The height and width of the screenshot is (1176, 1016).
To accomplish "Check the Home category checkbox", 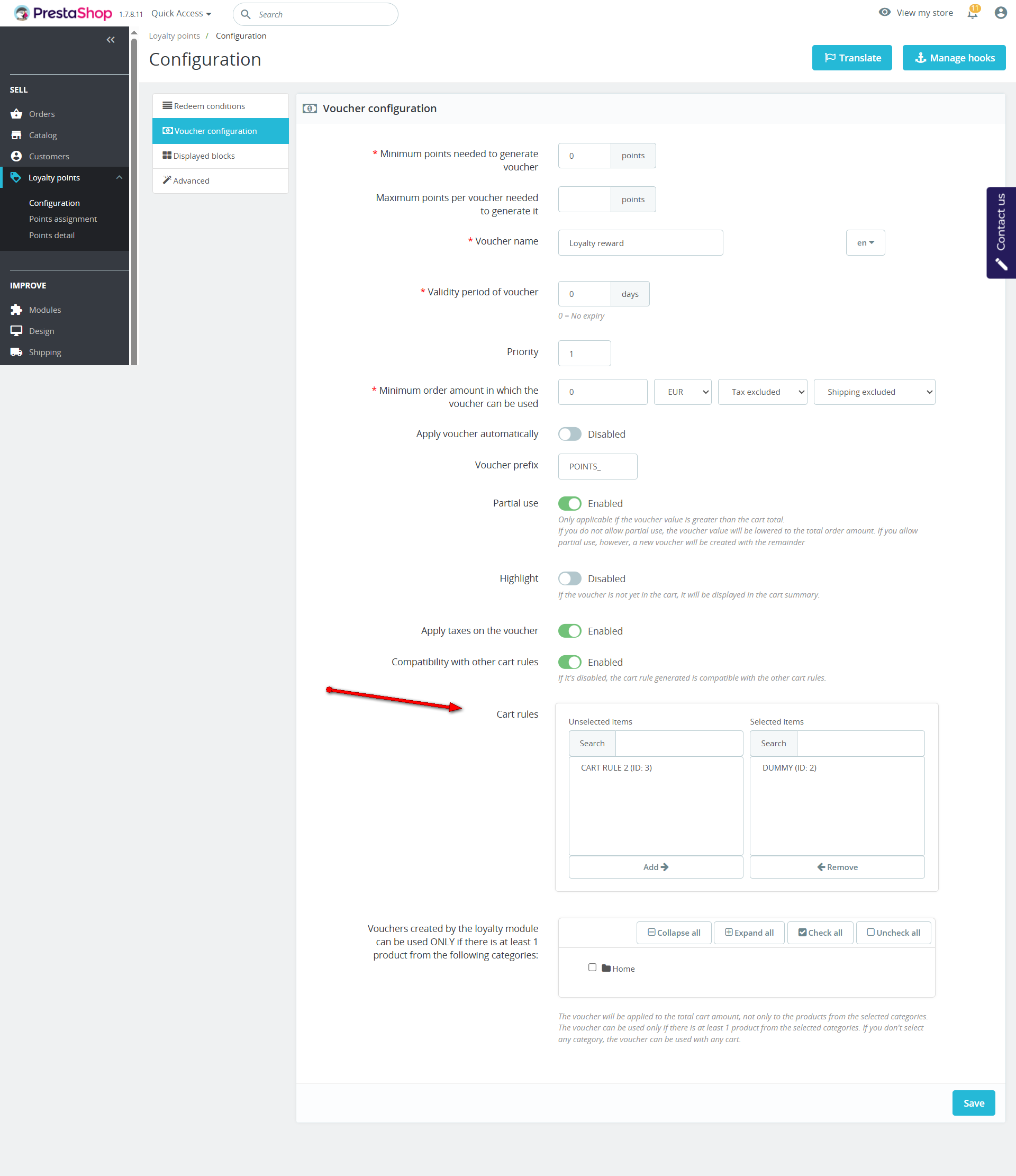I will tap(592, 967).
